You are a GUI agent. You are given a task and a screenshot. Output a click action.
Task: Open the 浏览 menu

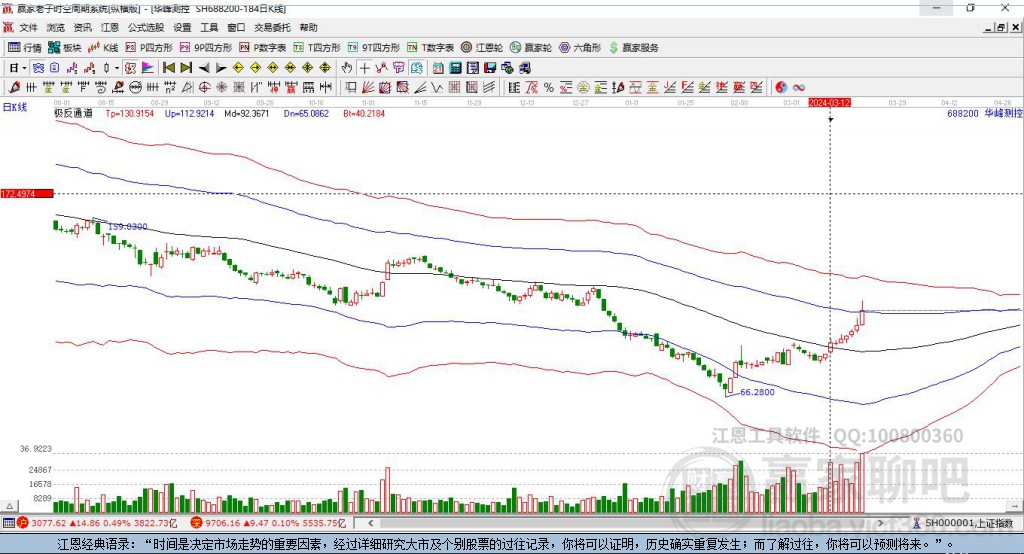(56, 27)
